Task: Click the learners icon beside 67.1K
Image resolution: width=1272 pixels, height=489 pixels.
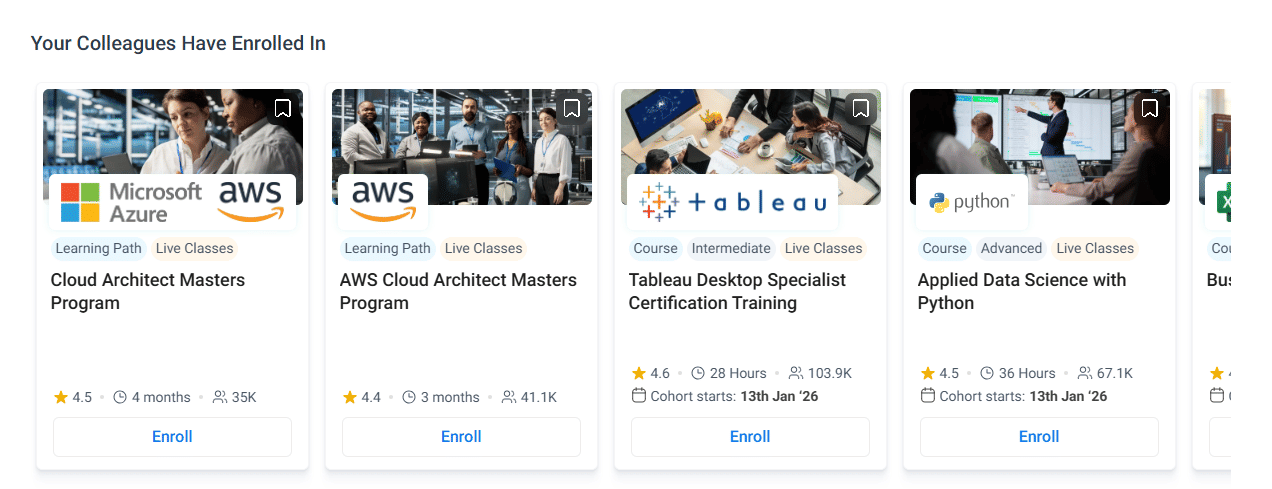Action: (x=1085, y=373)
